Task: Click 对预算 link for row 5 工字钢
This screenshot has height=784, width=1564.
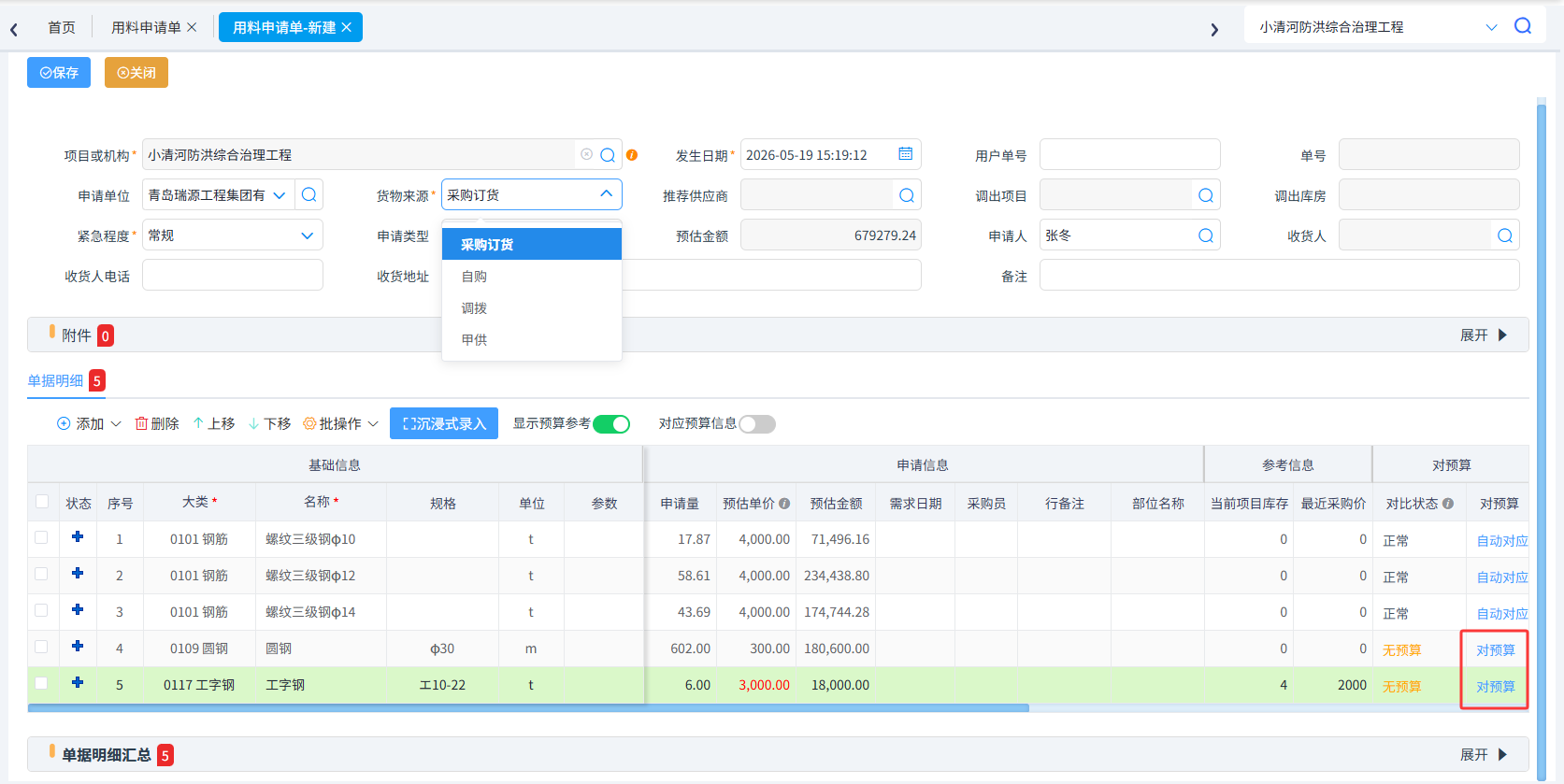Action: point(1496,687)
